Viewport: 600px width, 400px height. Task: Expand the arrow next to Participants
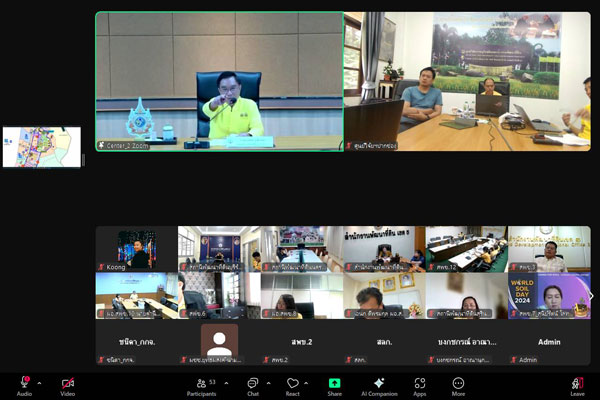point(226,382)
